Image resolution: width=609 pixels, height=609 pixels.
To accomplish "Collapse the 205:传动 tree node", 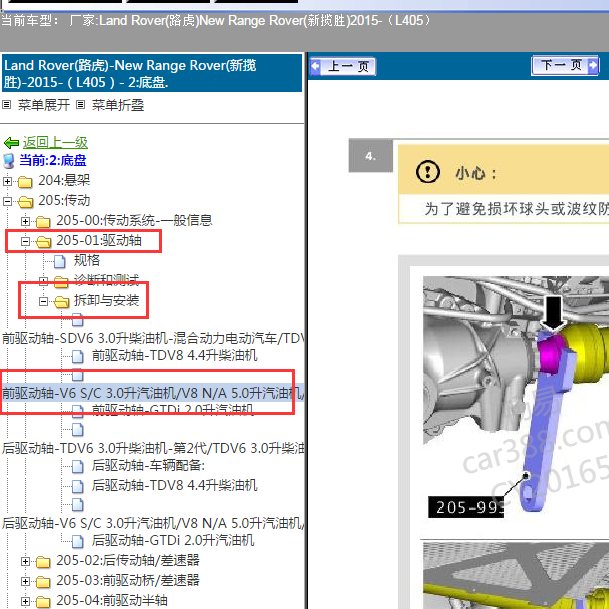I will coord(7,201).
